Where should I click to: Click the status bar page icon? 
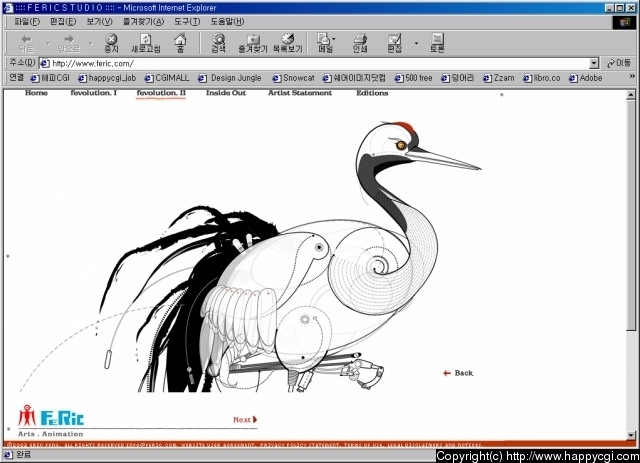tap(8, 454)
